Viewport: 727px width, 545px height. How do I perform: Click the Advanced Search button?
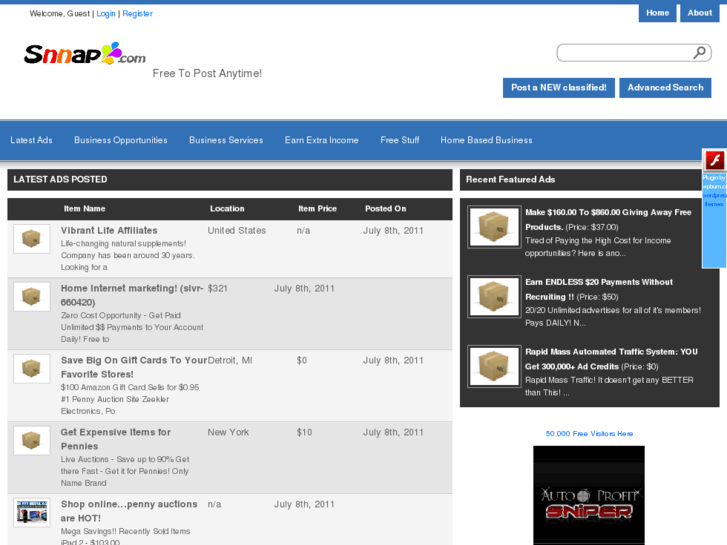click(665, 88)
